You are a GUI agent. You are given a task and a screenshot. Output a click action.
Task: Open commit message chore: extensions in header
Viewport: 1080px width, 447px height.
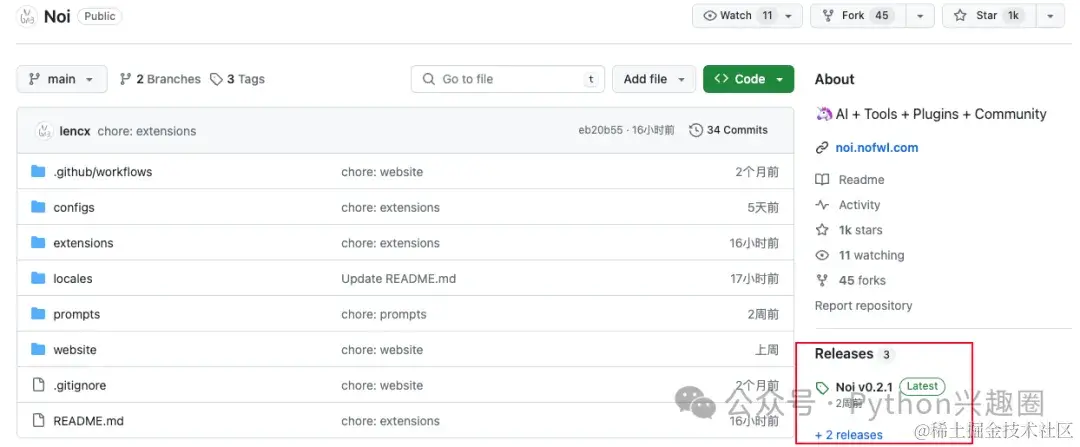point(147,131)
